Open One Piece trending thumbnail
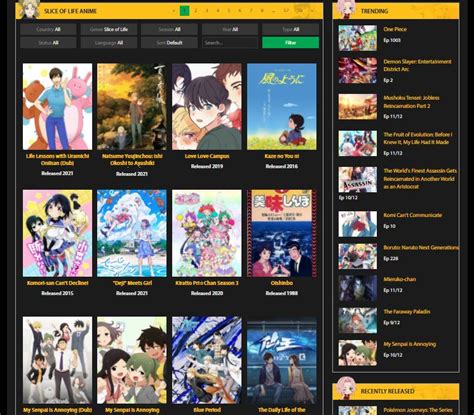The height and width of the screenshot is (415, 474). tap(358, 38)
